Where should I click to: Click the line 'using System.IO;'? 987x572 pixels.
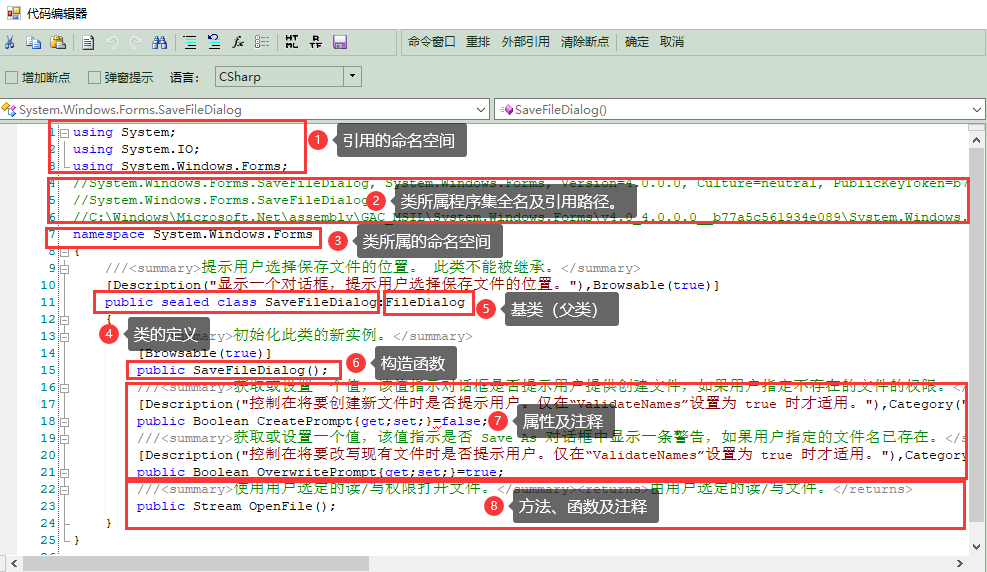136,150
